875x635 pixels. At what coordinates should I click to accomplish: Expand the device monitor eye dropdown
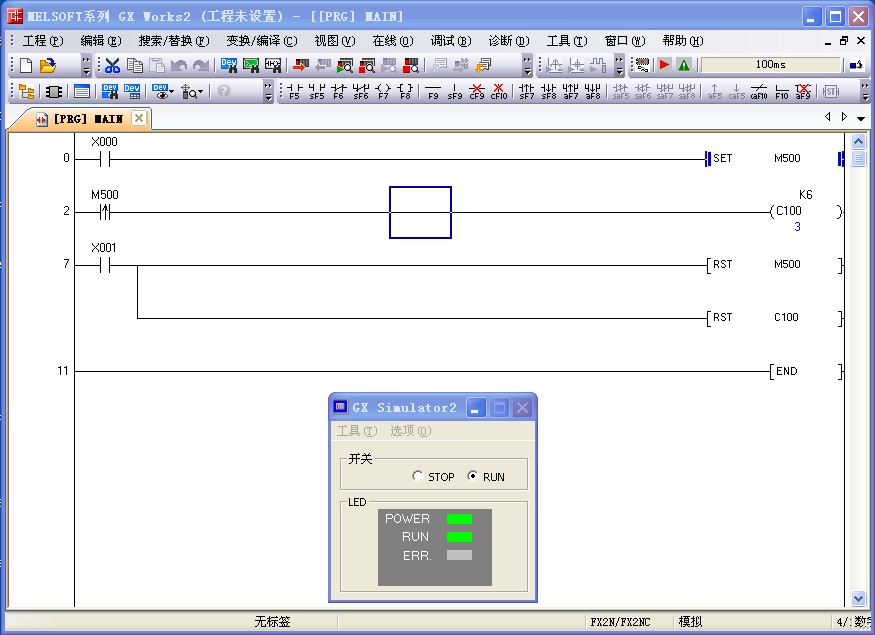[x=171, y=91]
